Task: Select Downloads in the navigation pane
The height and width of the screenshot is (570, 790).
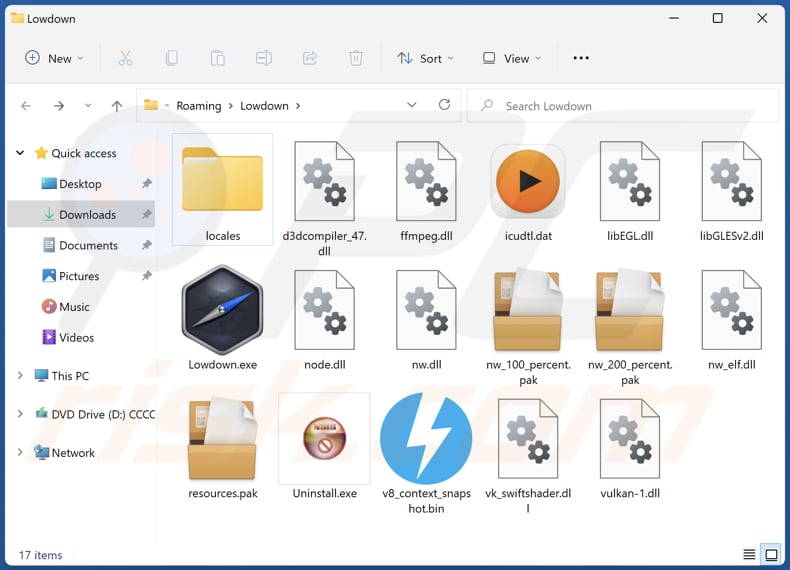Action: [87, 215]
